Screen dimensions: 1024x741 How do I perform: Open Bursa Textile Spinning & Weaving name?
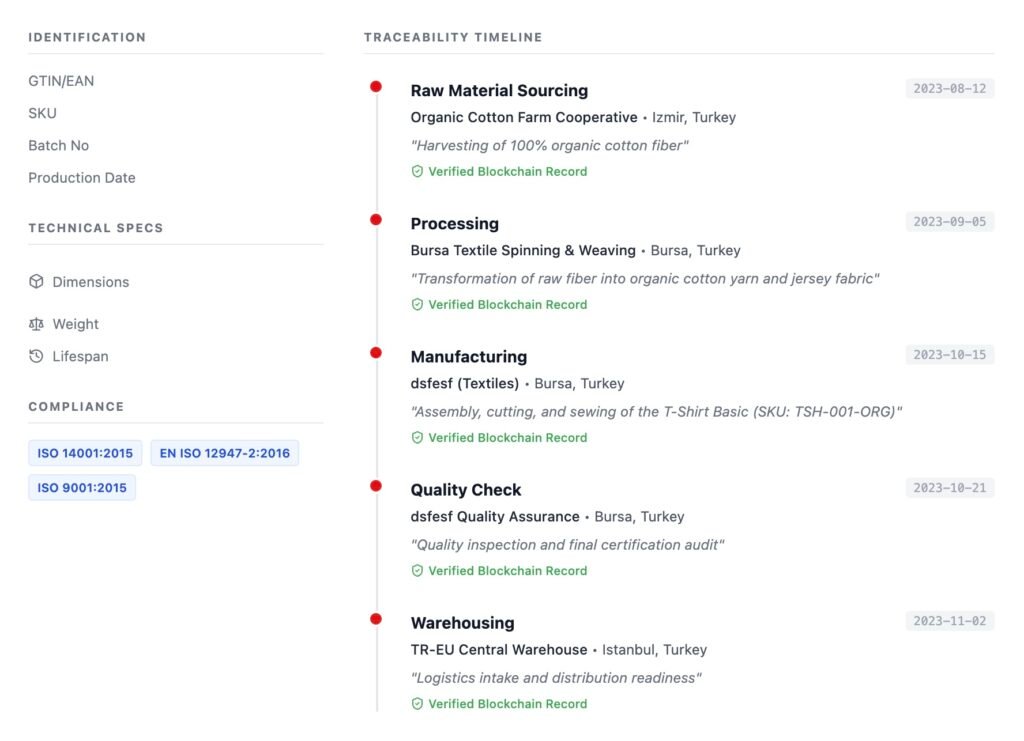523,250
